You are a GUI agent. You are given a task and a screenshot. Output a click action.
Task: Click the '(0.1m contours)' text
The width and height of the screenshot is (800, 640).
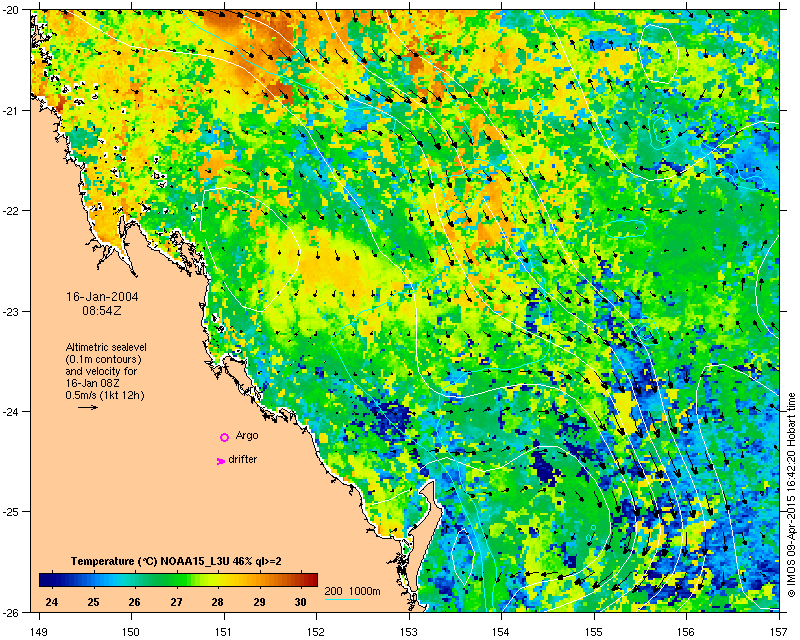104,359
